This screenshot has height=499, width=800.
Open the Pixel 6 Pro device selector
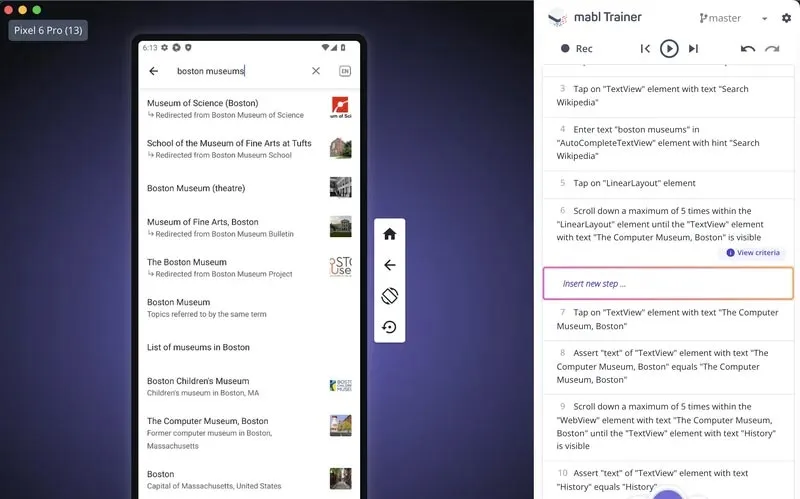click(48, 30)
